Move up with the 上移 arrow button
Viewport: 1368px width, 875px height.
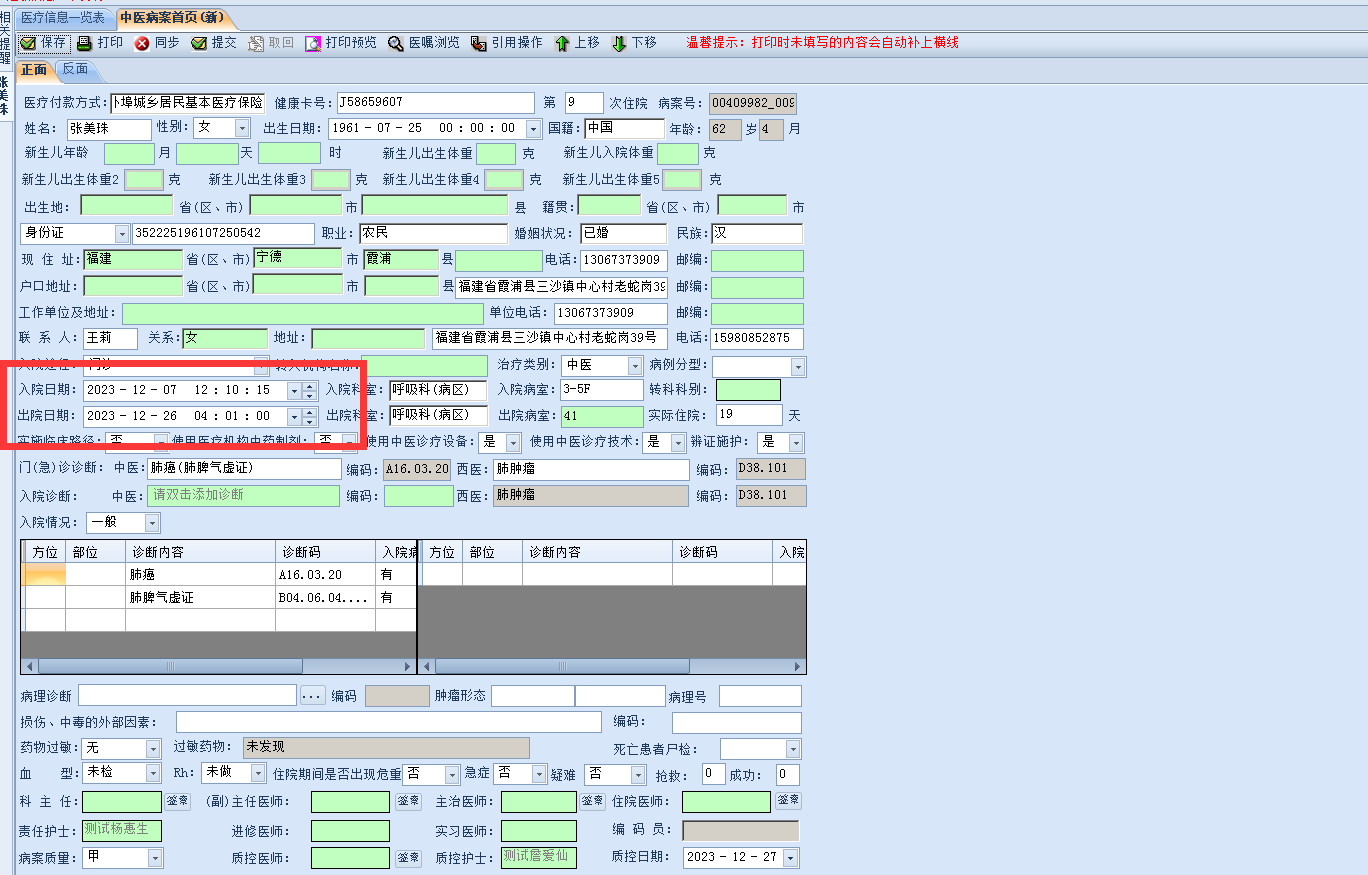[577, 43]
